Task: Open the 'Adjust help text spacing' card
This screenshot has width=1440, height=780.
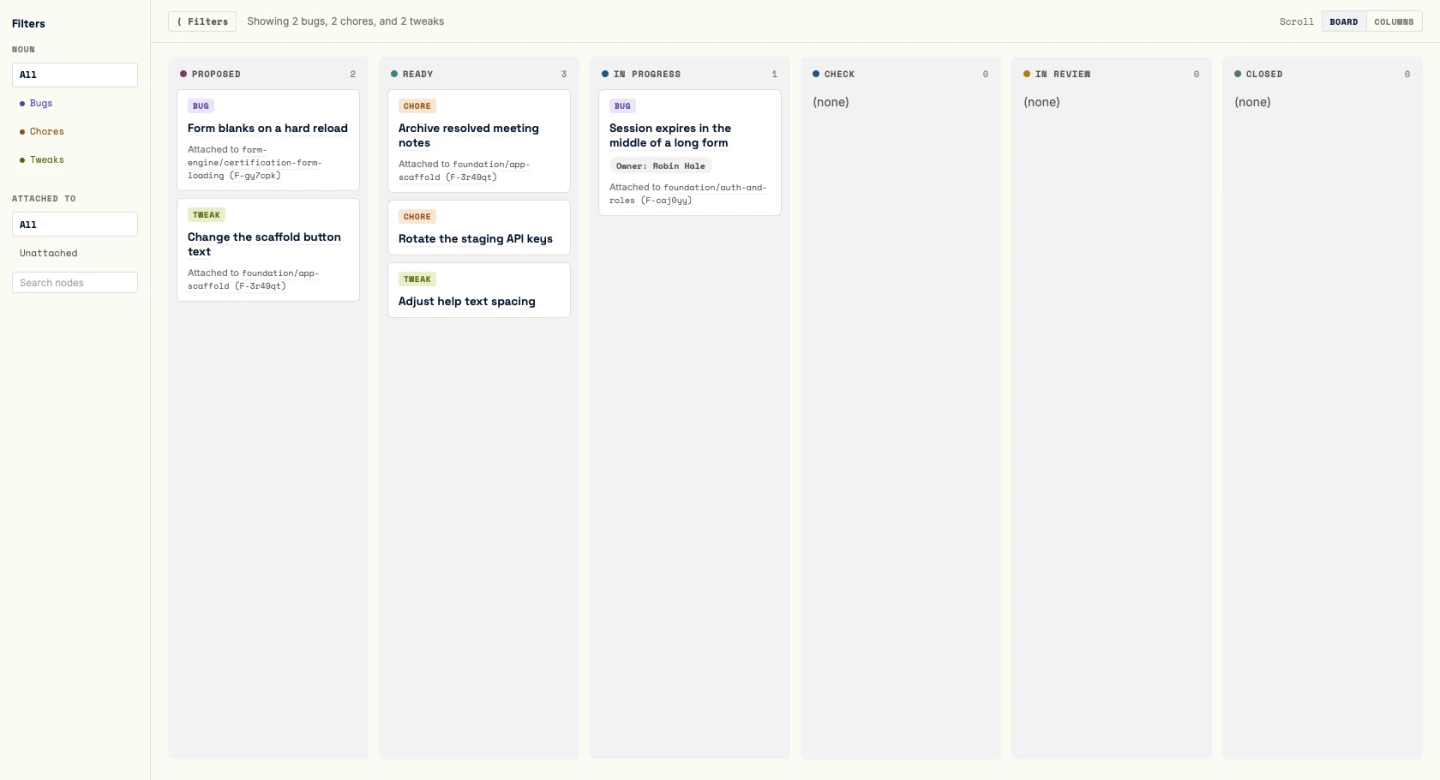Action: [479, 290]
